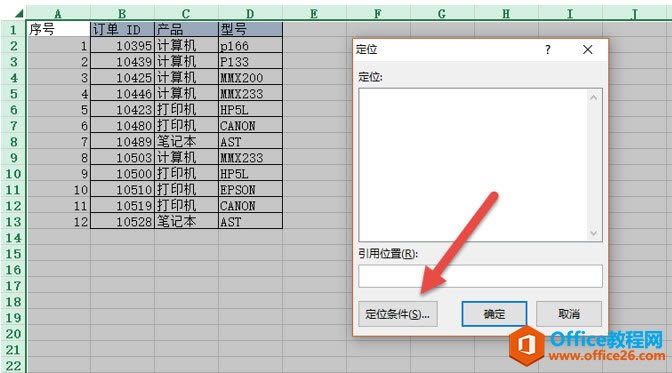Screen dimensions: 672x373
Task: Select the MMX200 model cell
Action: [x=250, y=77]
